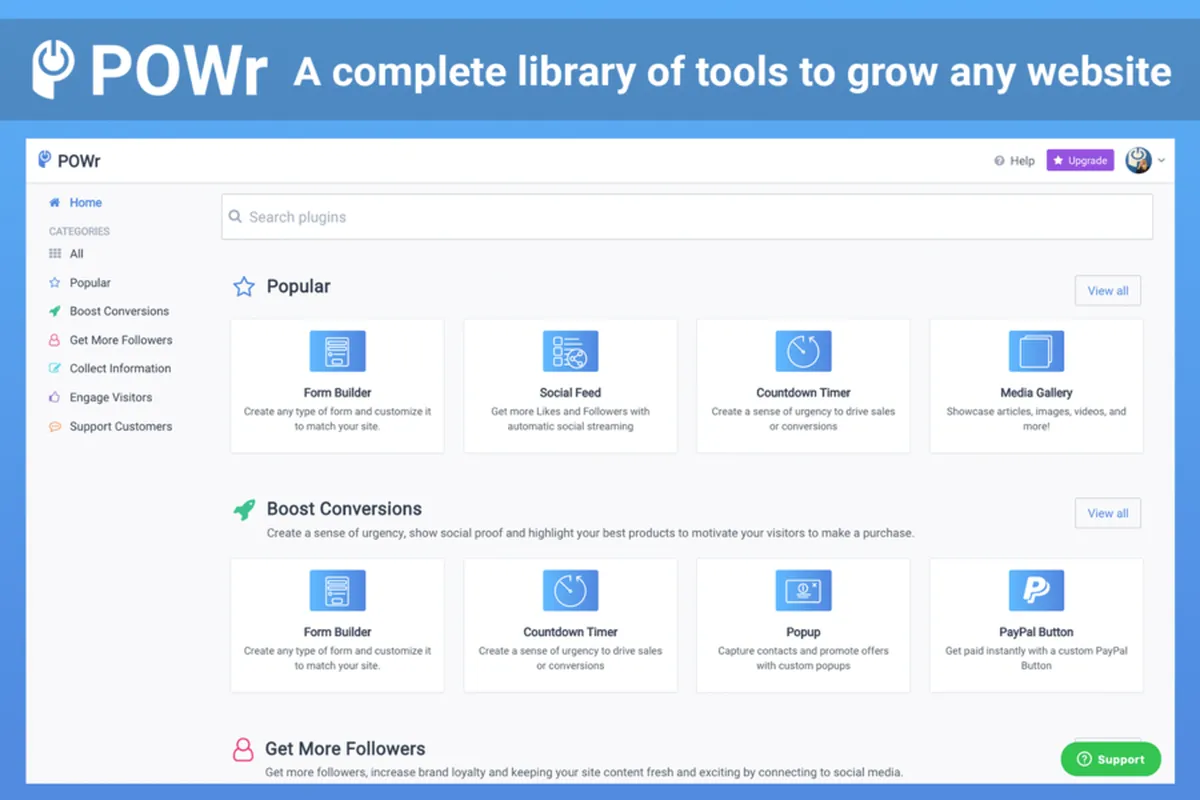Open the Media Gallery plugin icon

1037,351
